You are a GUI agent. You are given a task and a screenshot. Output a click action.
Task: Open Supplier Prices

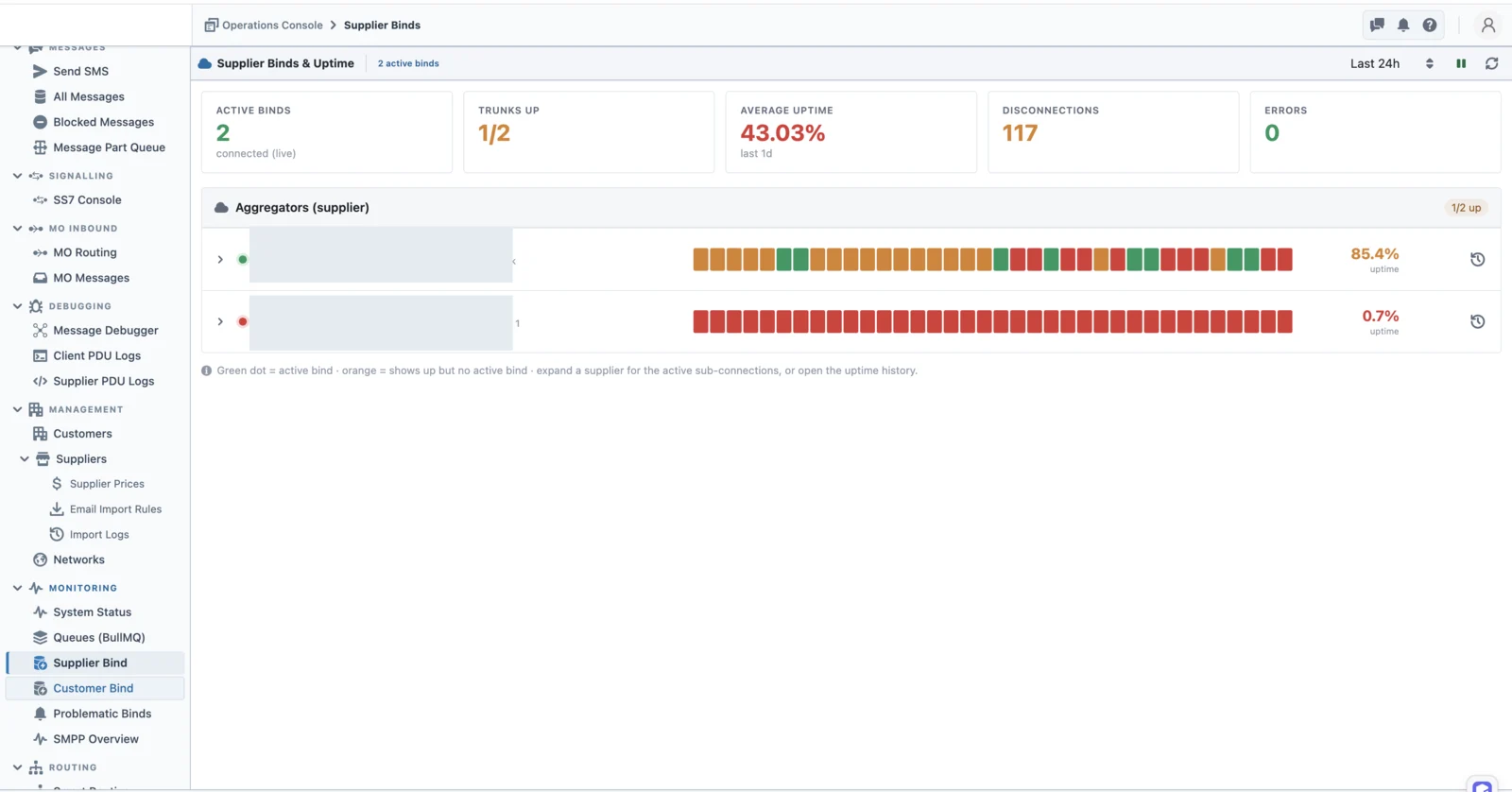click(x=107, y=484)
